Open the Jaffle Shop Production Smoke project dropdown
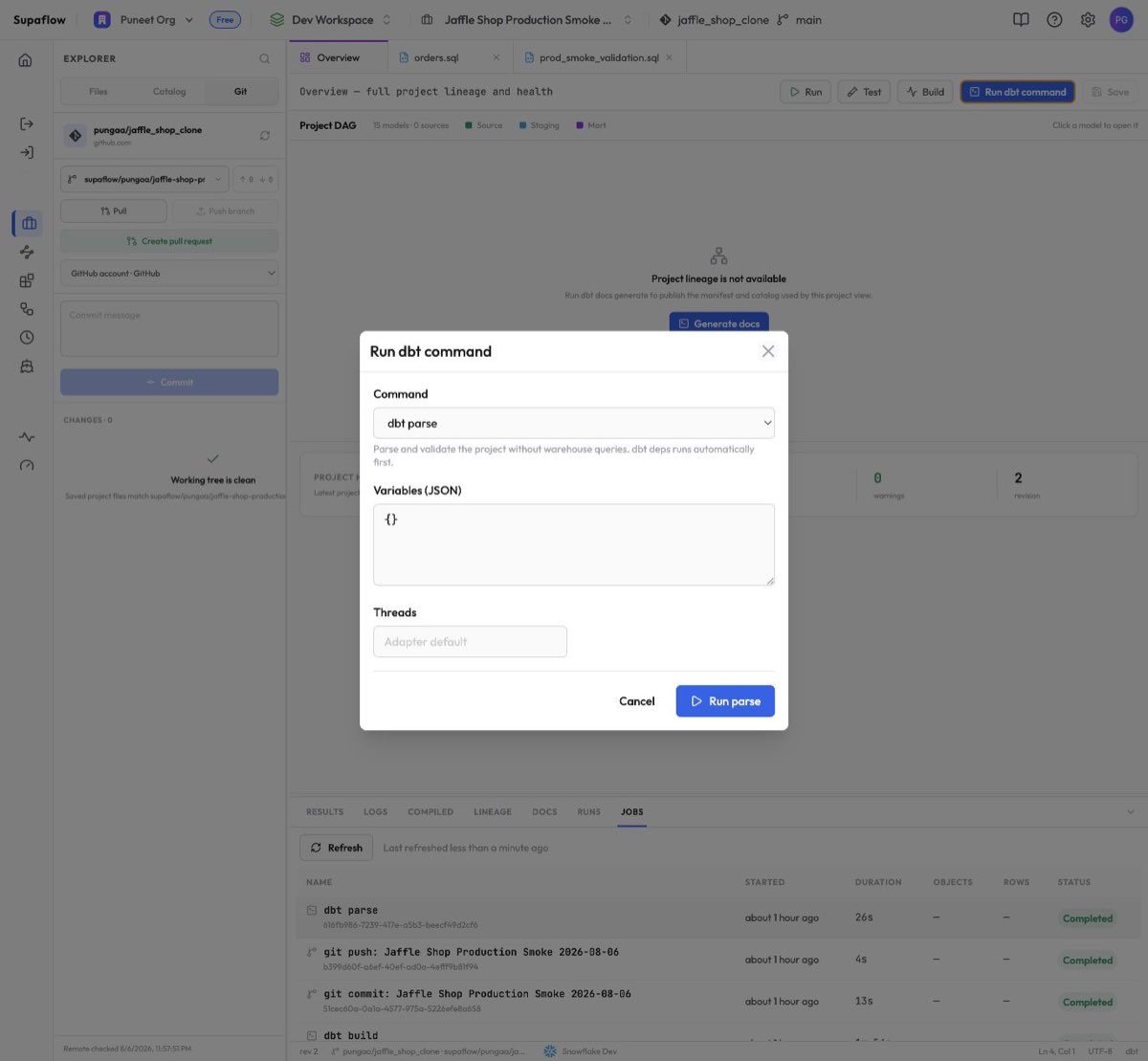Screen dimensions: 1148x1061 click(x=526, y=19)
